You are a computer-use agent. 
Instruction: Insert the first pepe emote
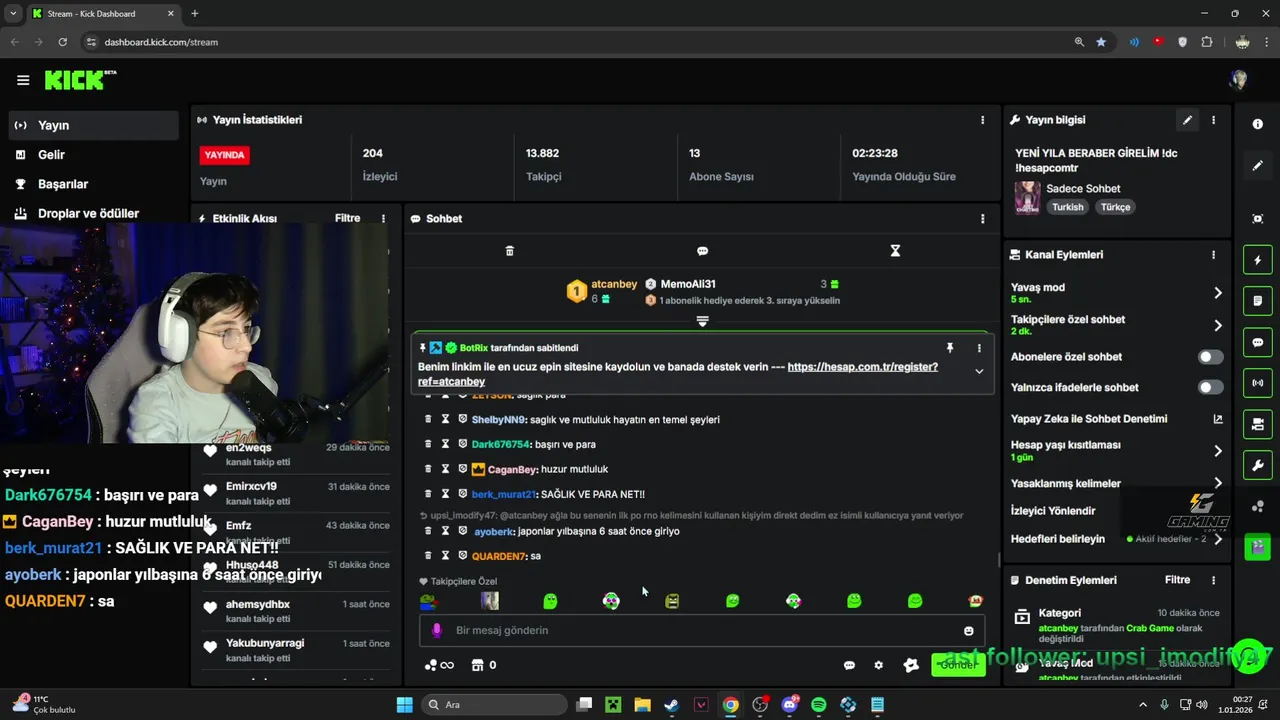click(428, 601)
